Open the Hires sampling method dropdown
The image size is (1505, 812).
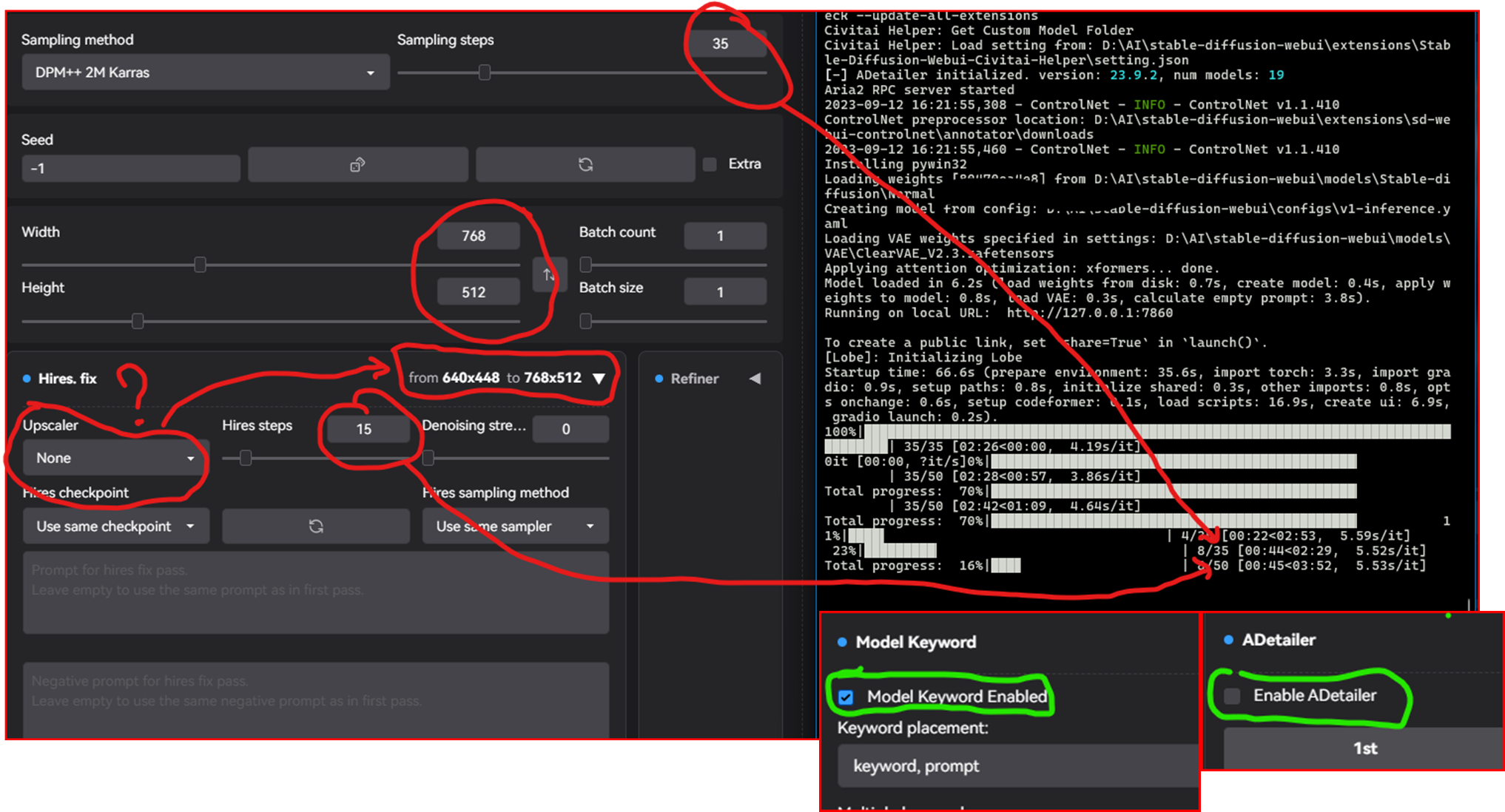pyautogui.click(x=515, y=526)
